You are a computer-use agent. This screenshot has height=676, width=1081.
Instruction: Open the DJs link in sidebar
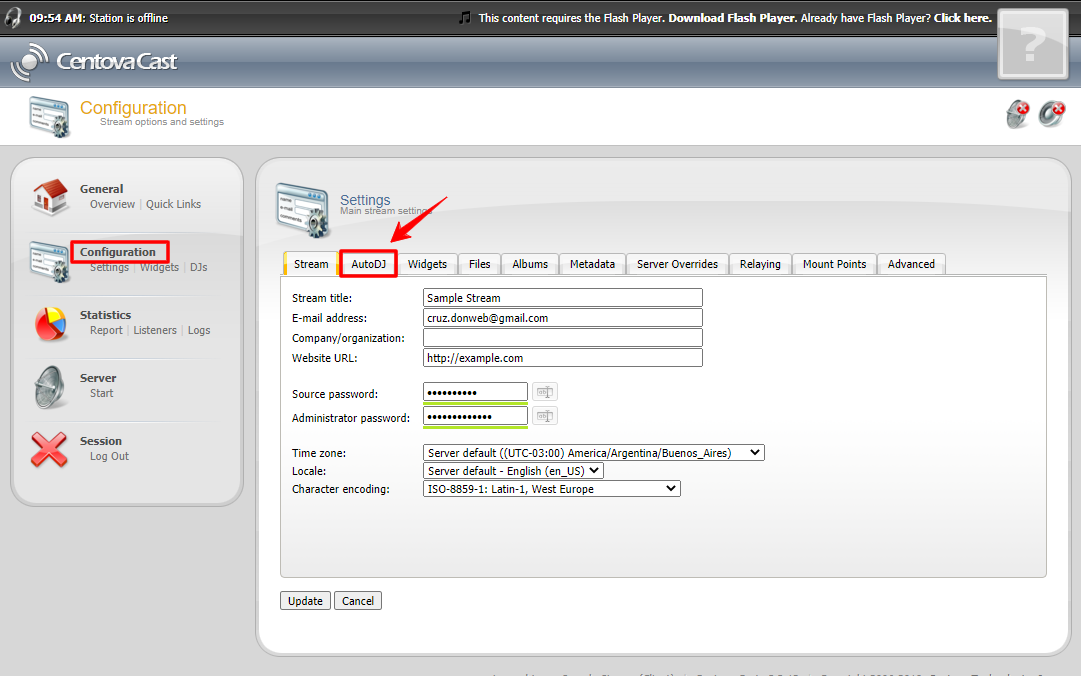(x=199, y=267)
